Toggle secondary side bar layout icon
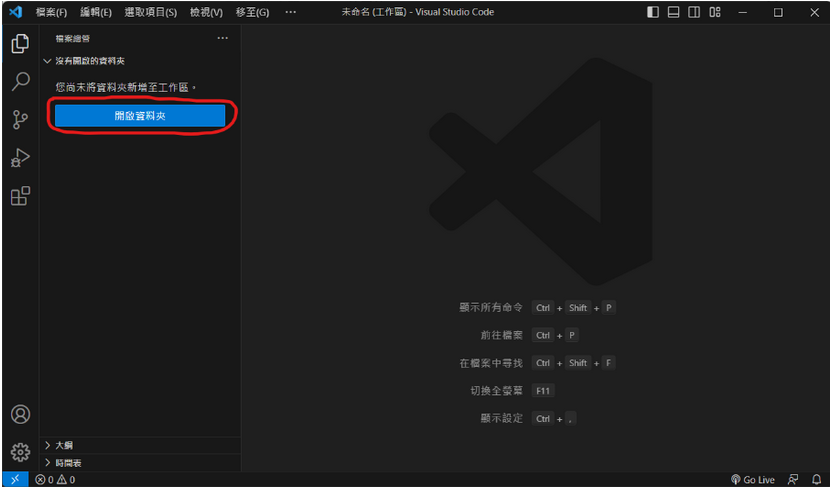 (x=694, y=12)
